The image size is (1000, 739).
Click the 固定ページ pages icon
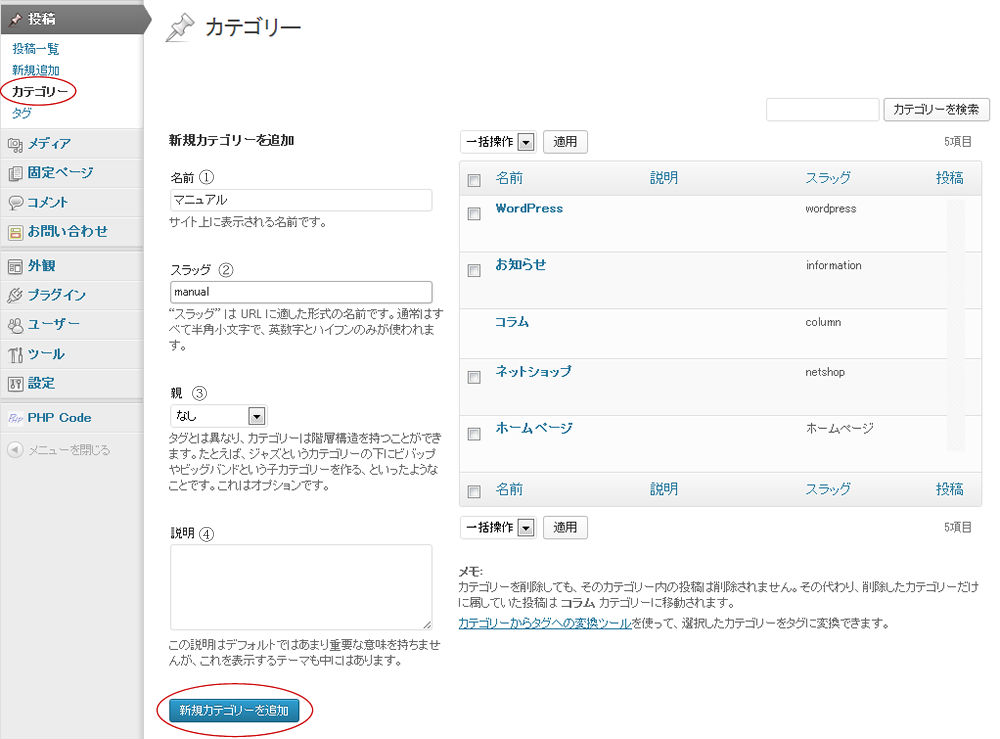click(15, 173)
